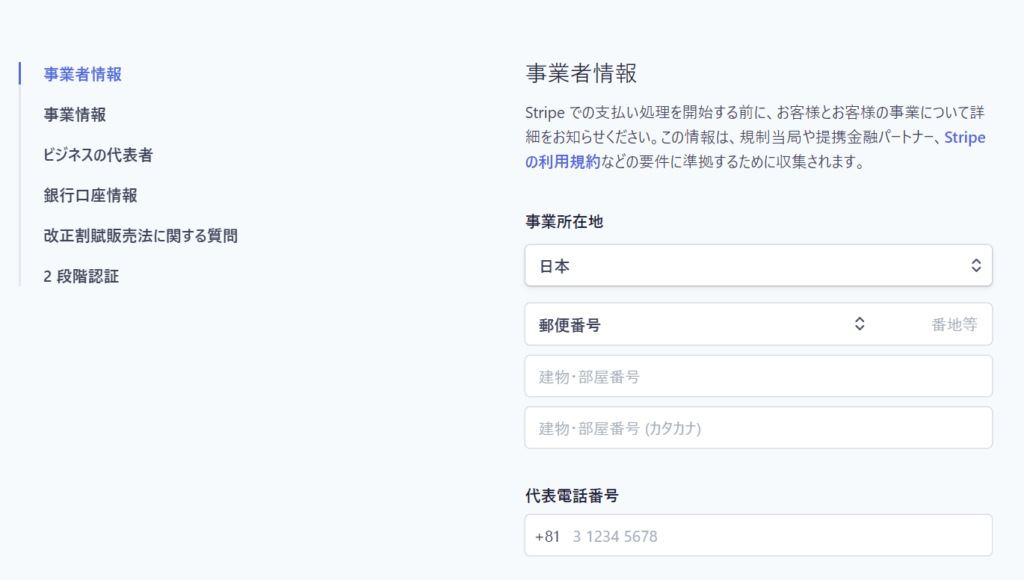Click into the 建物・部屋番号 field
The width and height of the screenshot is (1024, 580).
(758, 376)
